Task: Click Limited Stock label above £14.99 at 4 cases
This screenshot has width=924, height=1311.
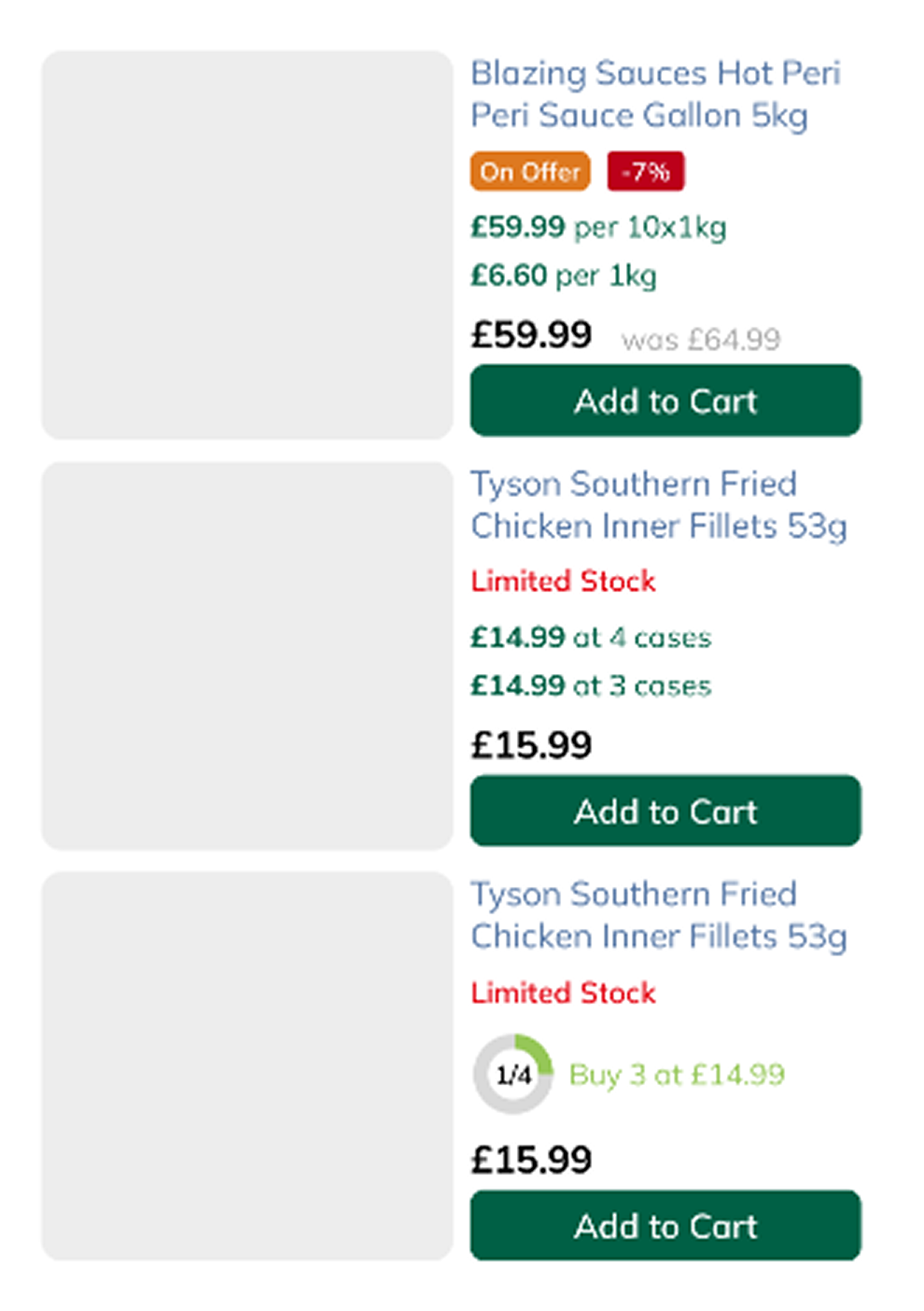Action: (x=563, y=581)
